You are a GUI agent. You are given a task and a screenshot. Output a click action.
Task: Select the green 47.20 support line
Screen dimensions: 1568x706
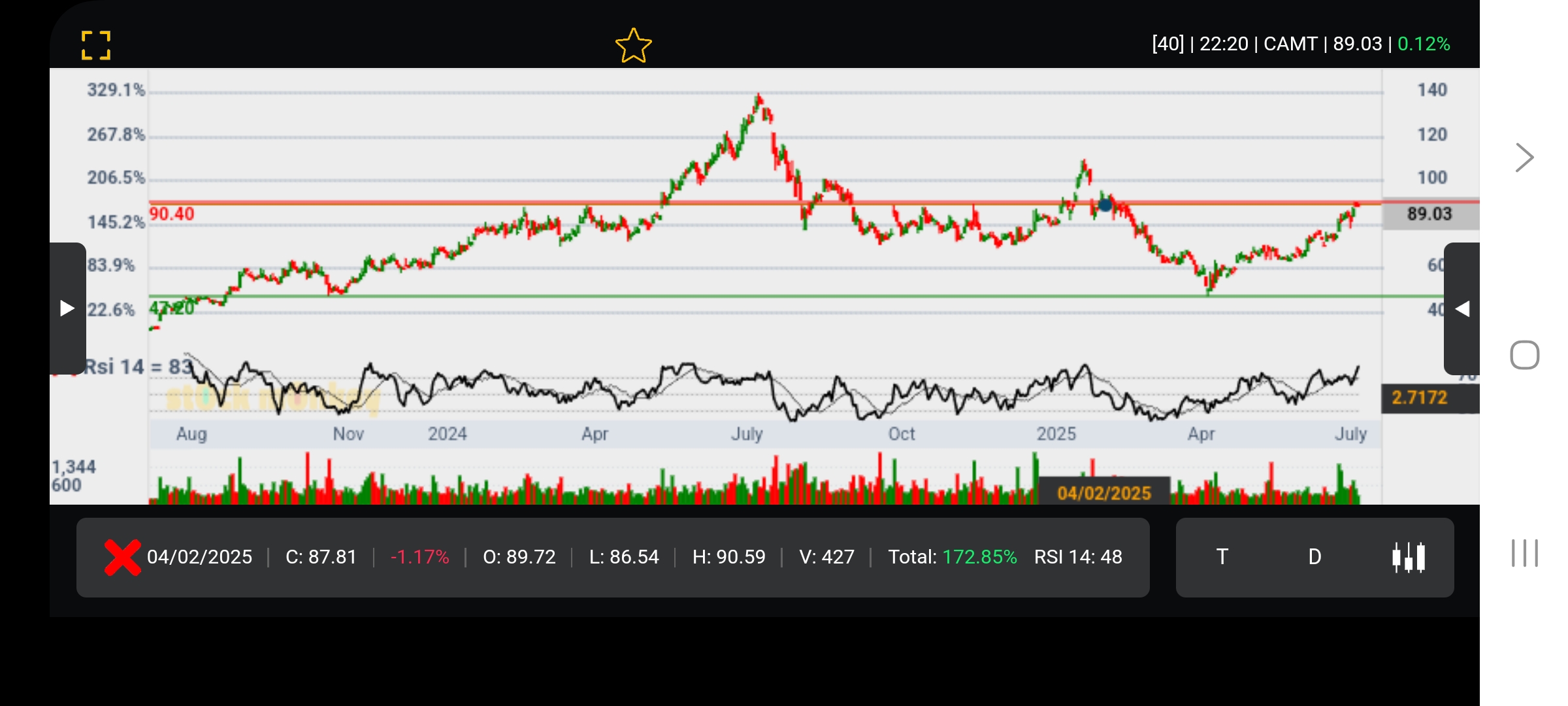coord(653,296)
